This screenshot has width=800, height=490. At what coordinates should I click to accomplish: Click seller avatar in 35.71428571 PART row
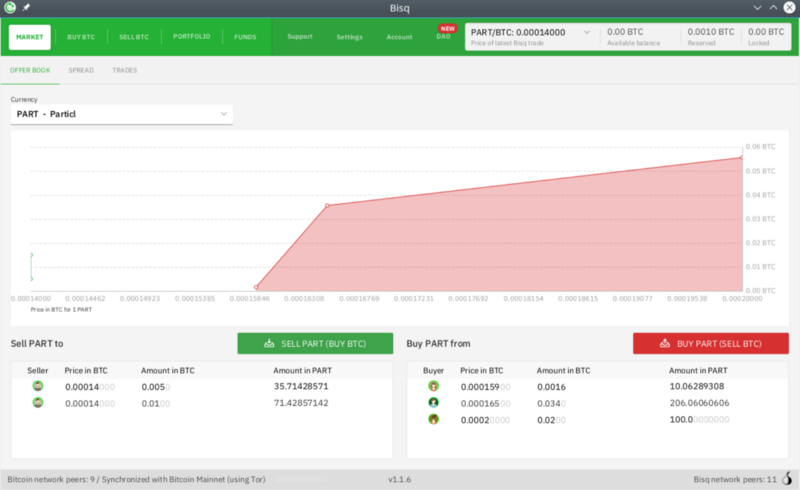(38, 386)
